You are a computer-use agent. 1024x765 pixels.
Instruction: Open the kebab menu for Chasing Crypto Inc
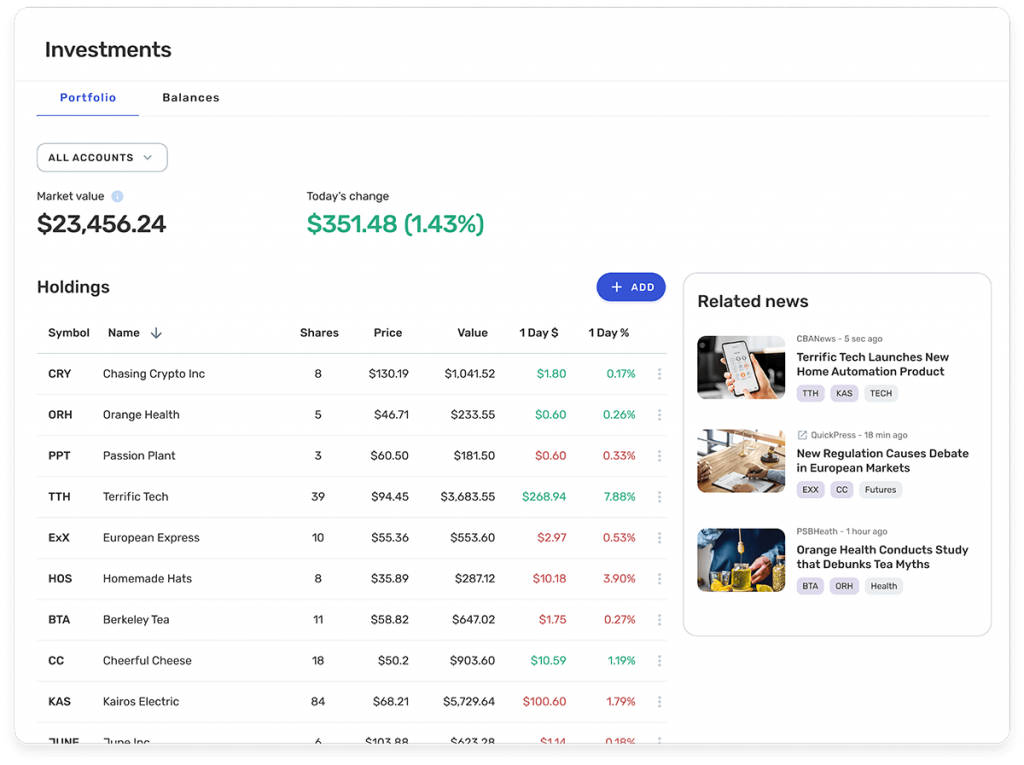coord(659,374)
